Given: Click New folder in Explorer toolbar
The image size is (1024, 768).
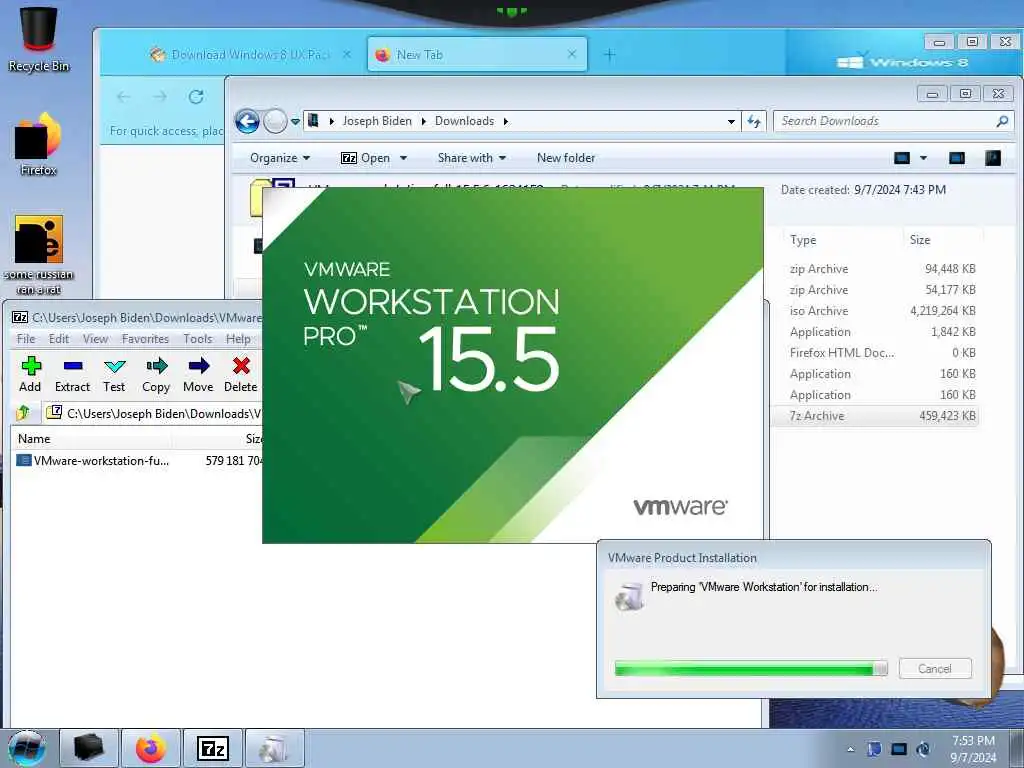Looking at the screenshot, I should pos(566,158).
